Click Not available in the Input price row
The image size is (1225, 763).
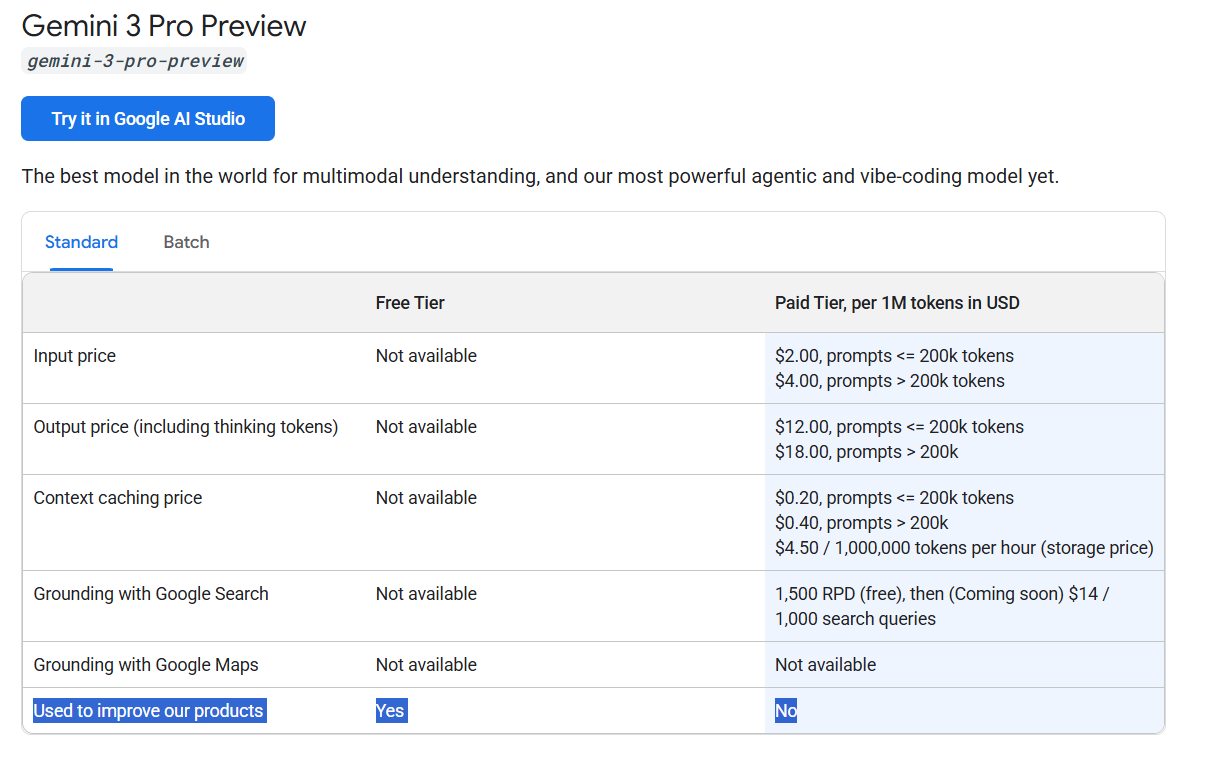tap(426, 356)
